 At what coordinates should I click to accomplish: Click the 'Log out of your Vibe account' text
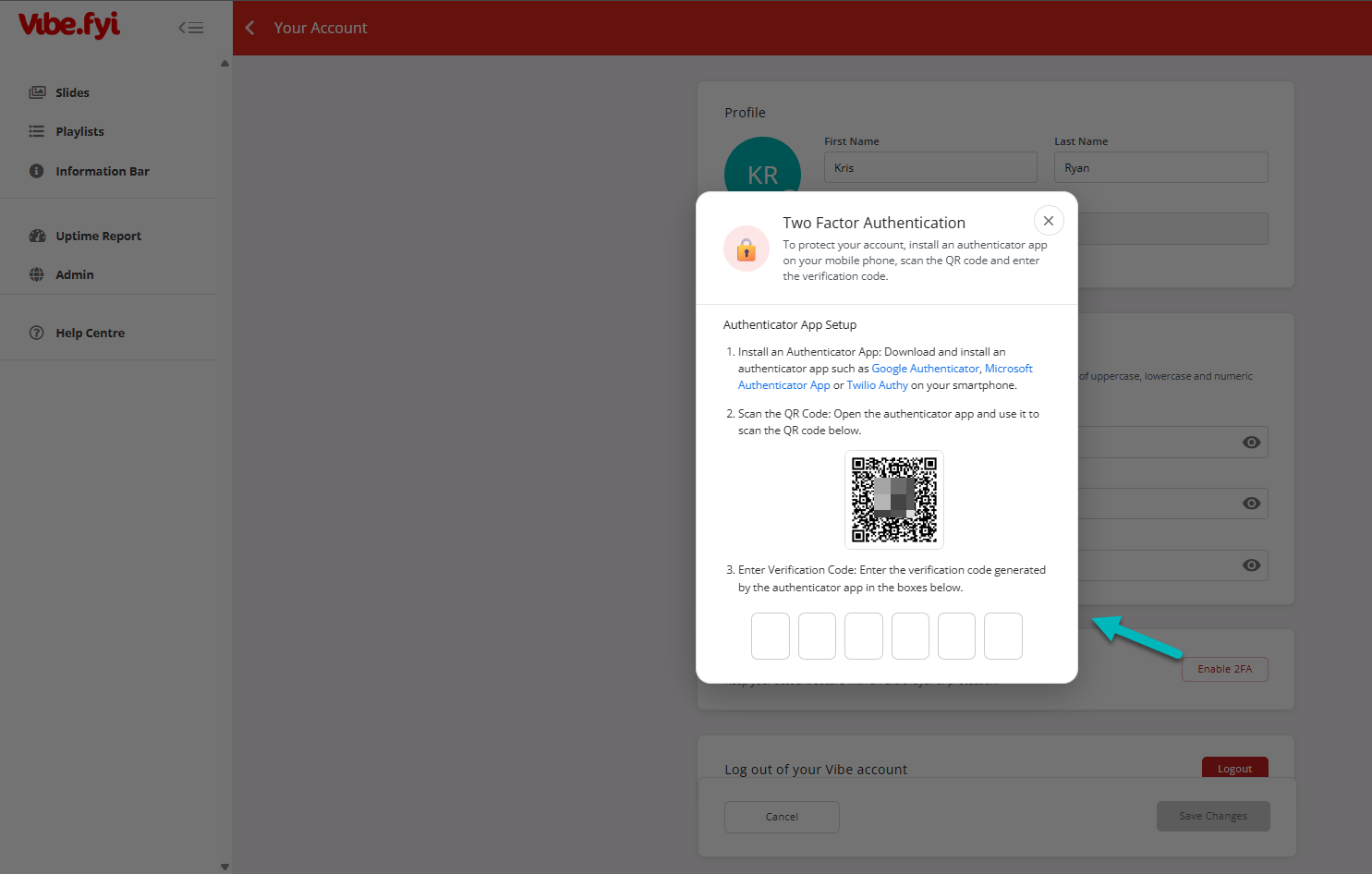[x=816, y=770]
